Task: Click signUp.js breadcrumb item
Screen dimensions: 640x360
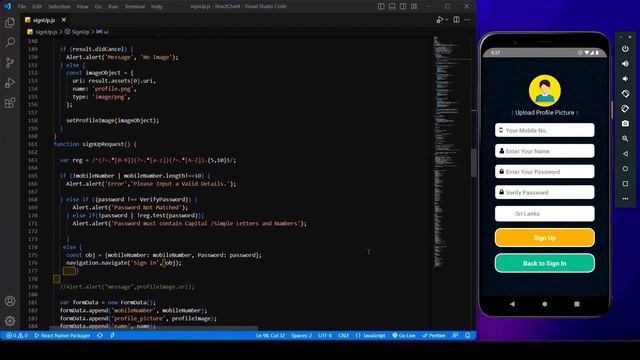Action: pyautogui.click(x=46, y=32)
